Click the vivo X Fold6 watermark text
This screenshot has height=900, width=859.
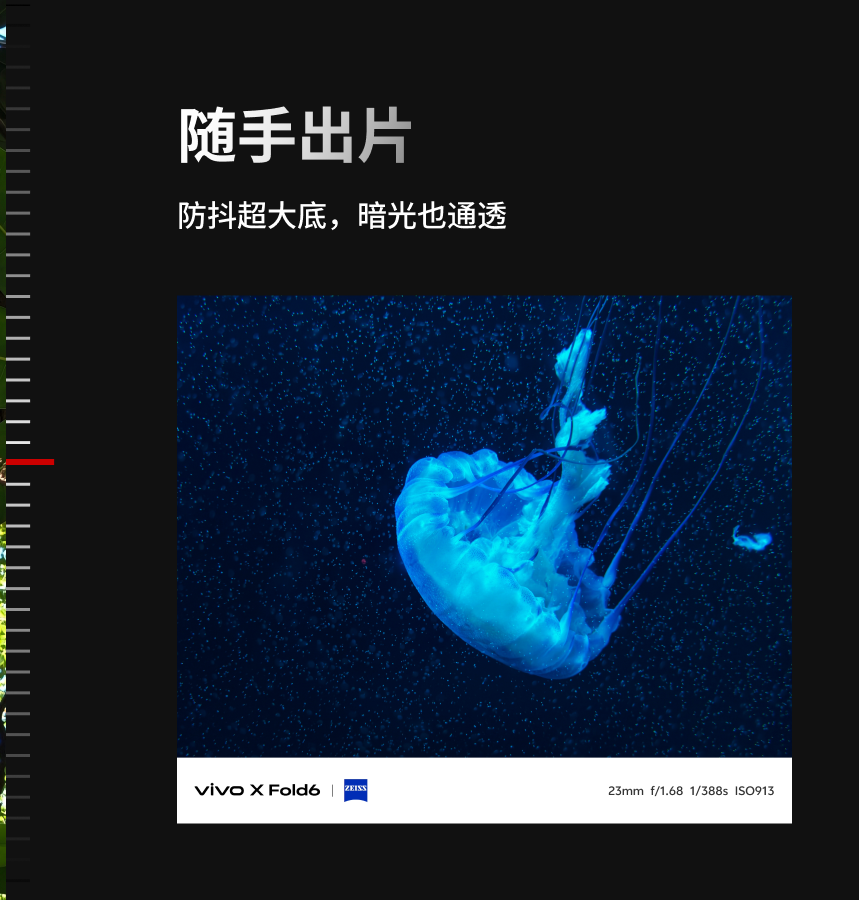pos(257,790)
